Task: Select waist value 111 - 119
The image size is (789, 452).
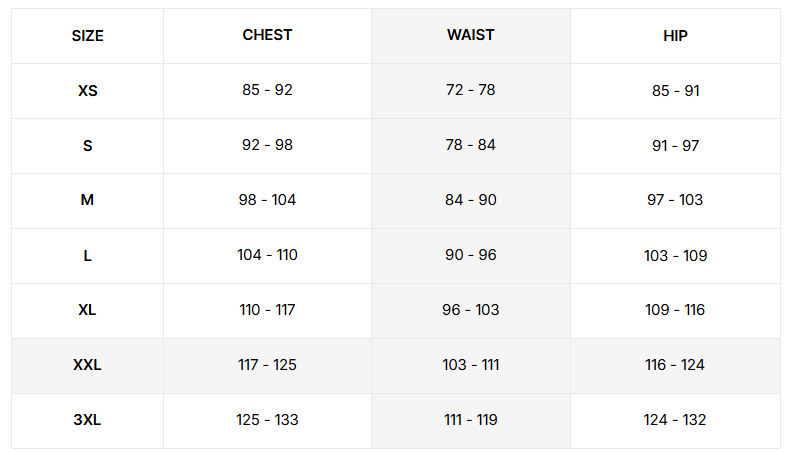Action: pos(470,419)
